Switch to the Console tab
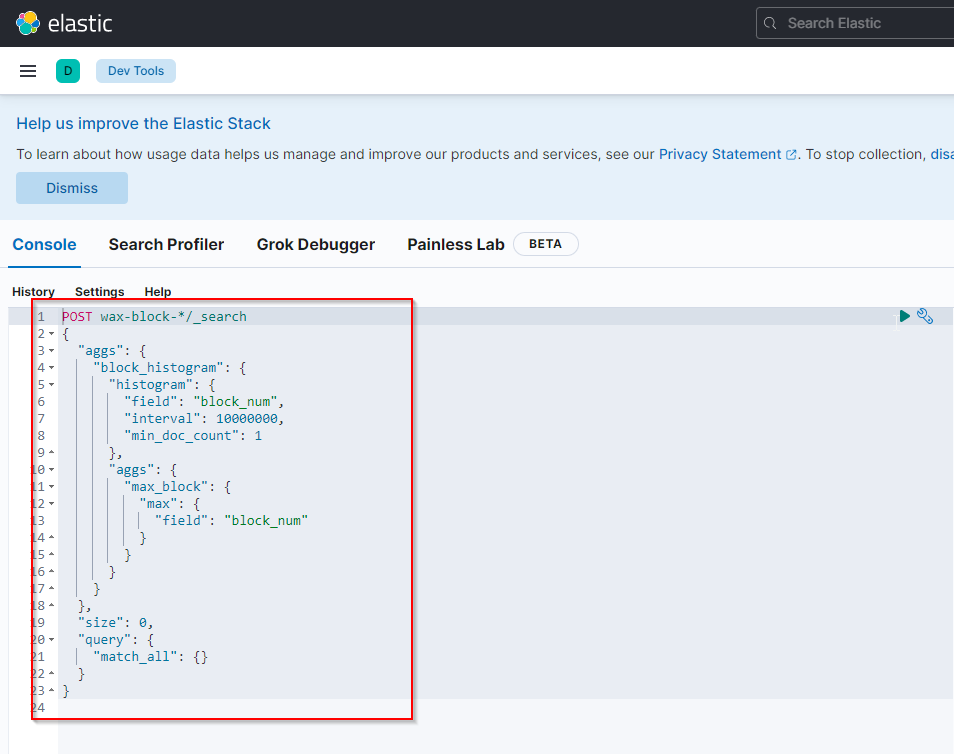This screenshot has height=754, width=954. pyautogui.click(x=44, y=245)
